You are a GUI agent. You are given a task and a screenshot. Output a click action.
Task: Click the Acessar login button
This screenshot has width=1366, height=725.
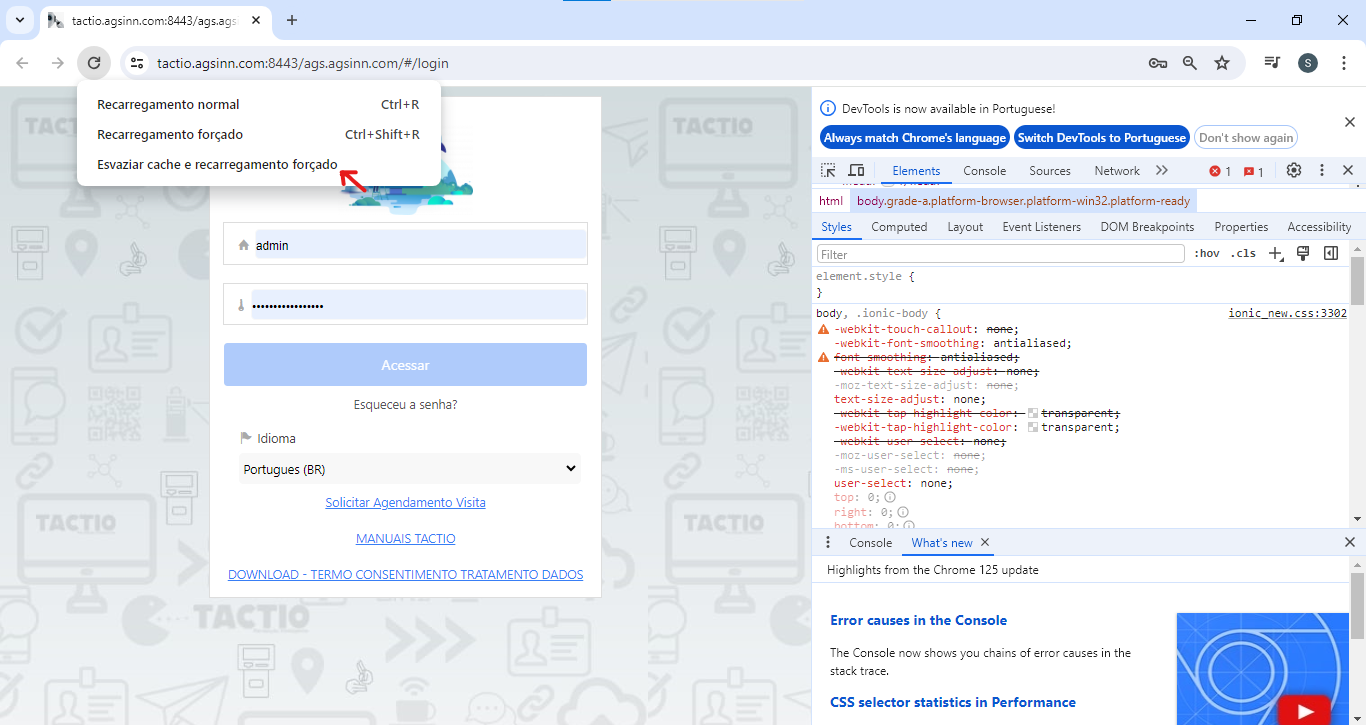click(405, 365)
